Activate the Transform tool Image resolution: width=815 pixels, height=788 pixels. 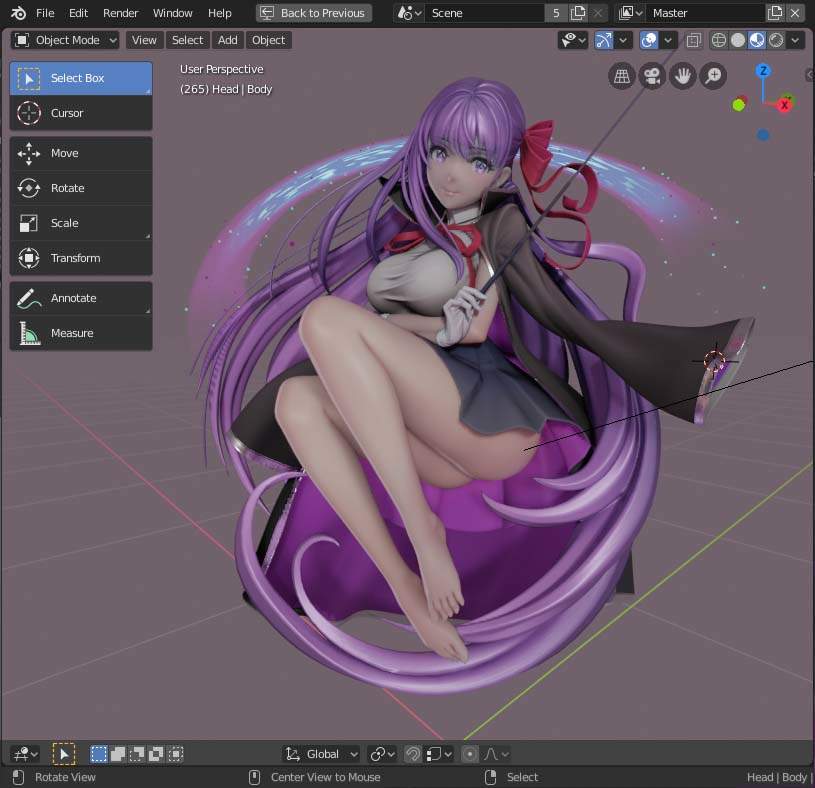click(x=81, y=258)
